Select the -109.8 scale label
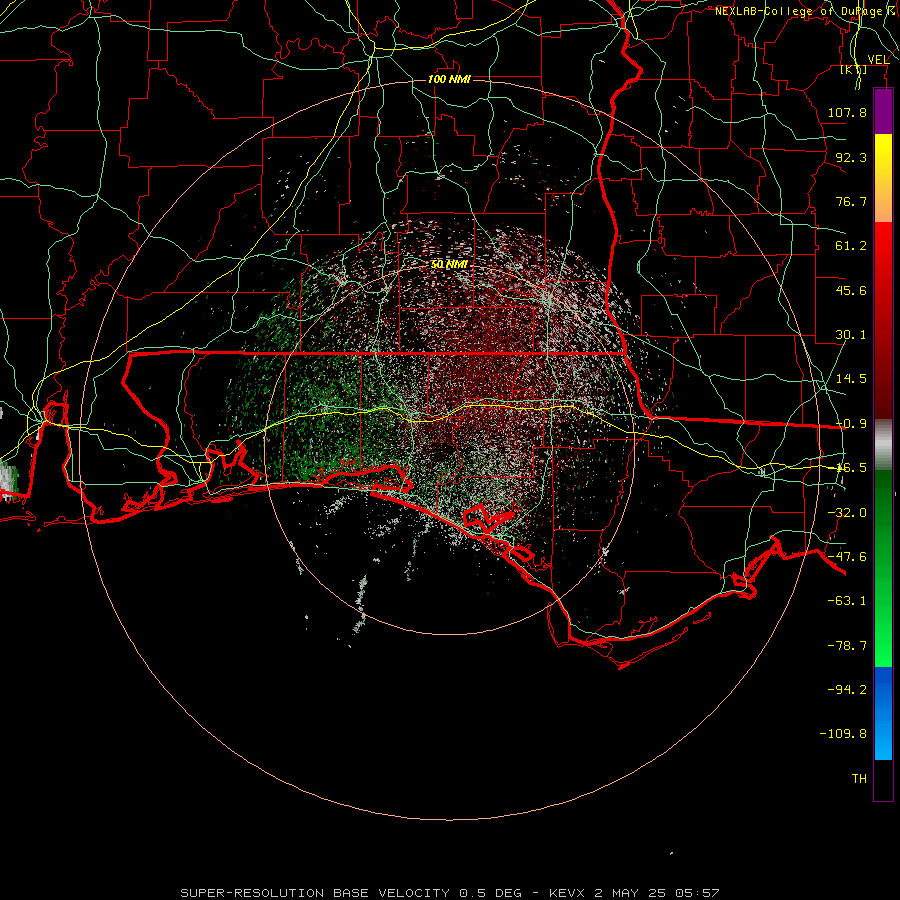The image size is (900, 900). (x=843, y=734)
